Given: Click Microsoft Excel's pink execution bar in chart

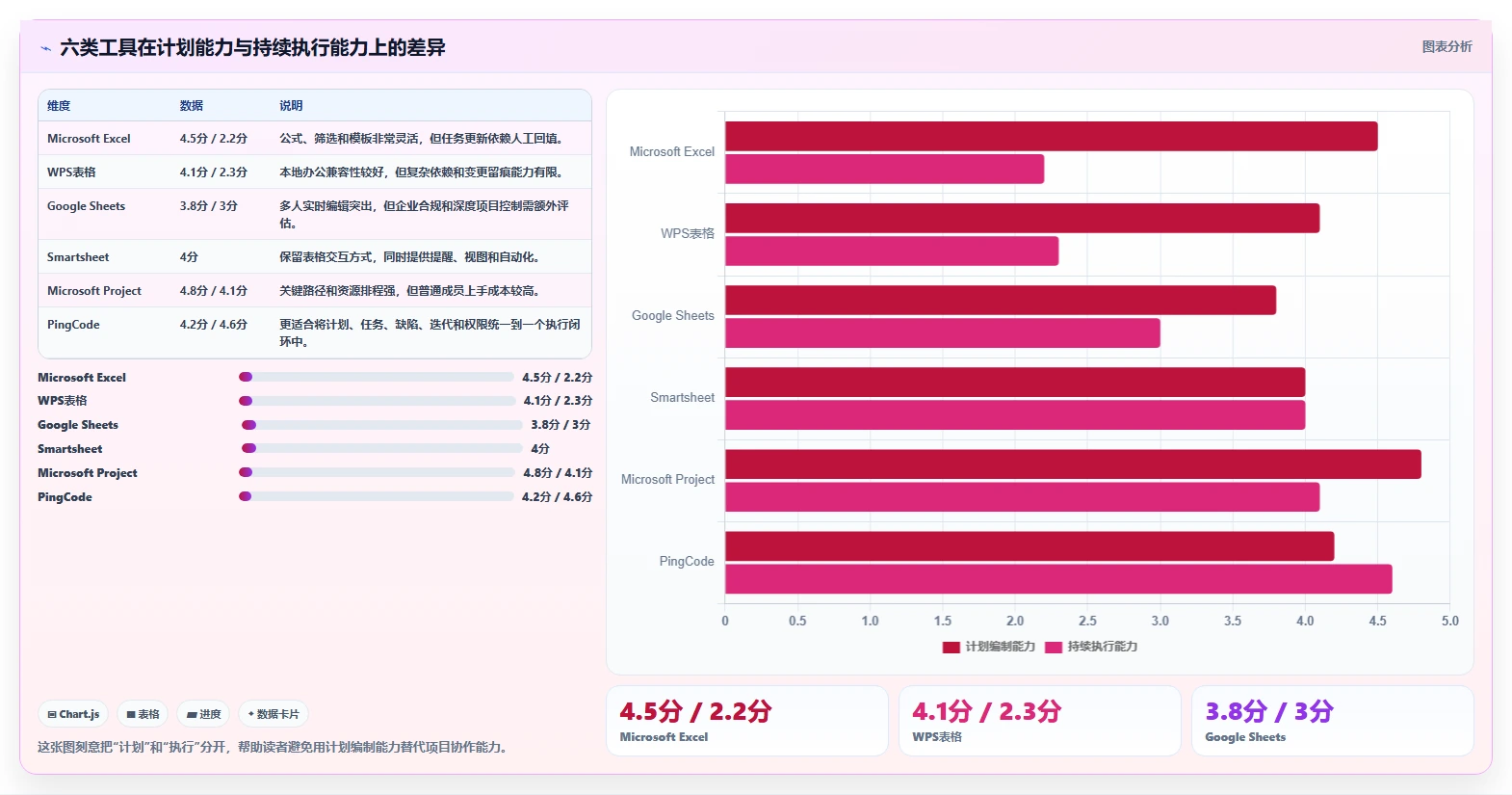Looking at the screenshot, I should point(884,169).
